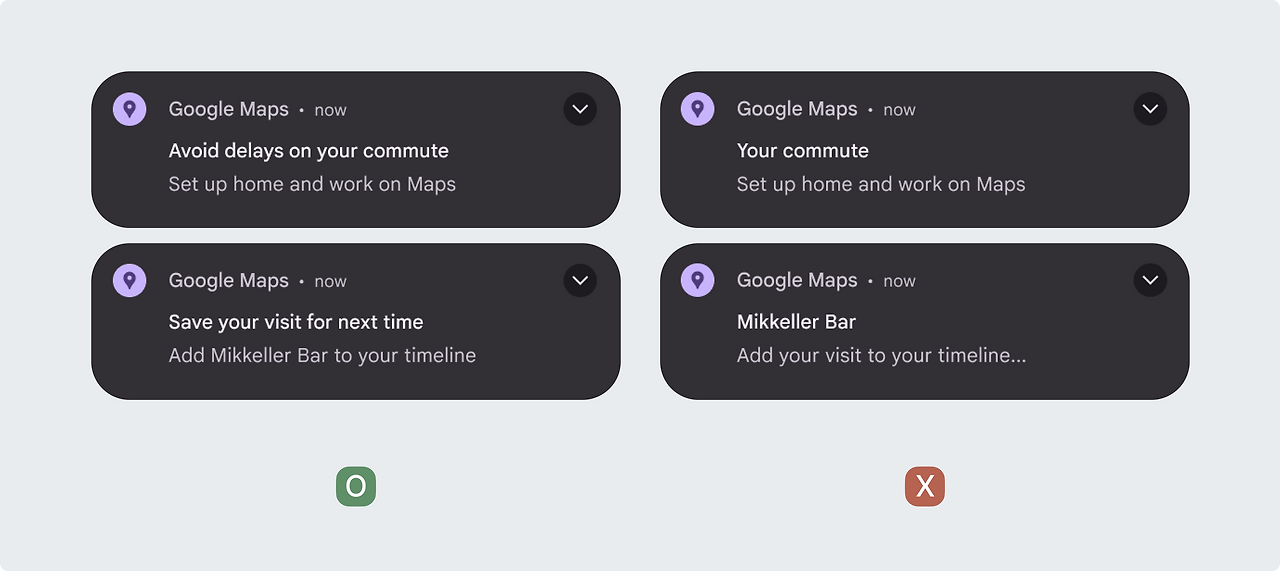The height and width of the screenshot is (571, 1280).
Task: Click 'Set up home and work on Maps' in left card
Action: (x=312, y=184)
